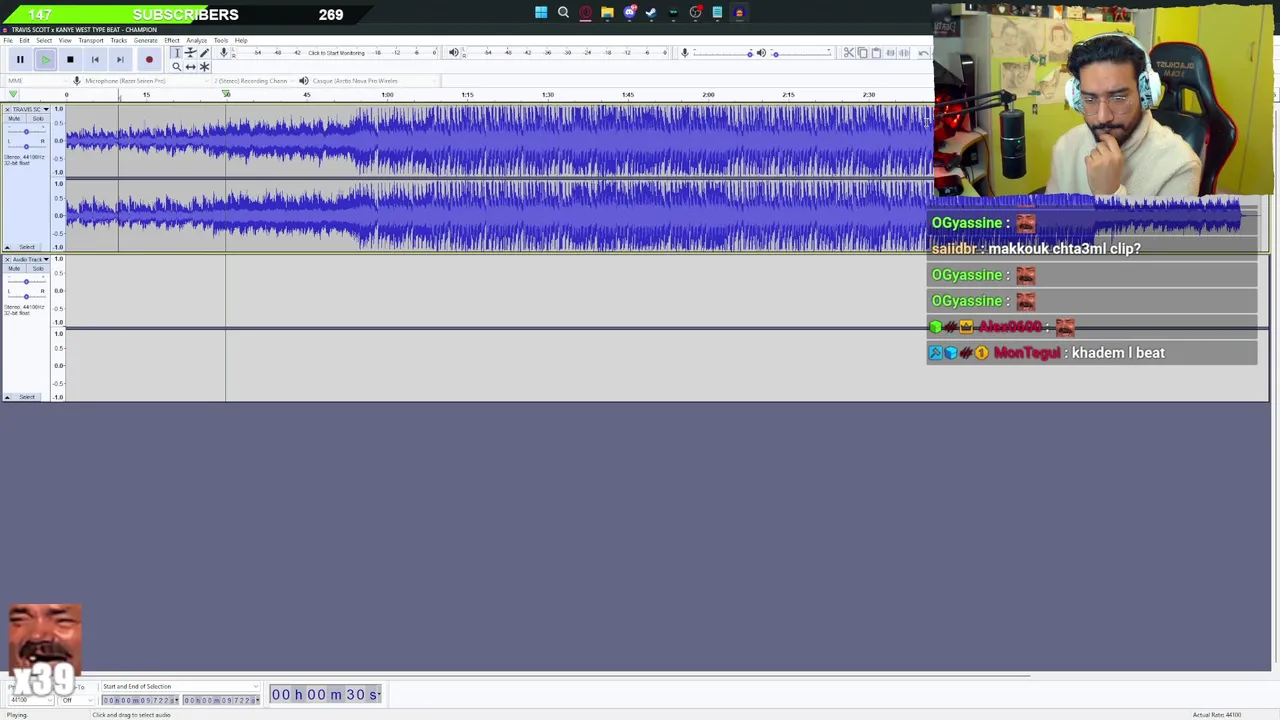Select the Zoom (magnifier) tool

coord(176,67)
